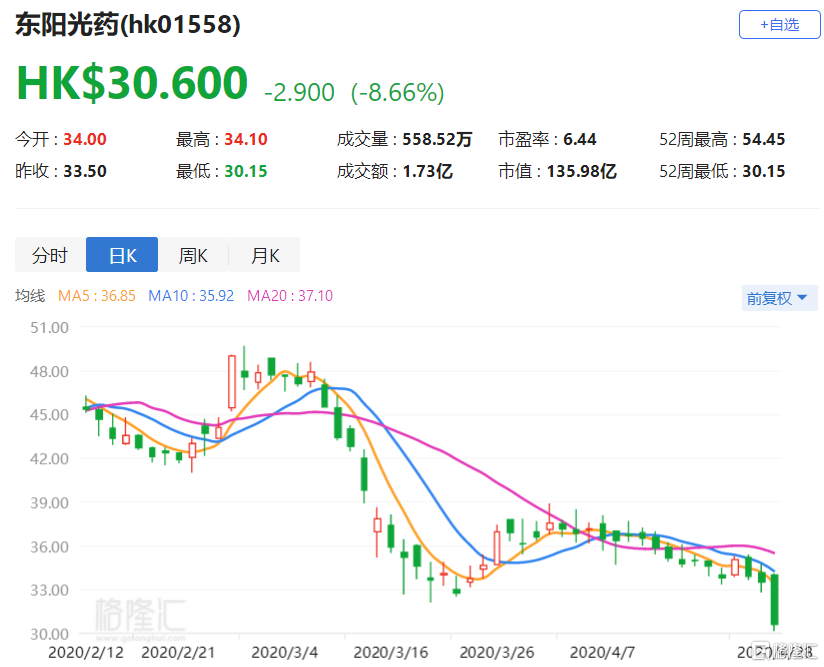Click the tall red candlestick near 48.00
824x667 pixels.
232,382
